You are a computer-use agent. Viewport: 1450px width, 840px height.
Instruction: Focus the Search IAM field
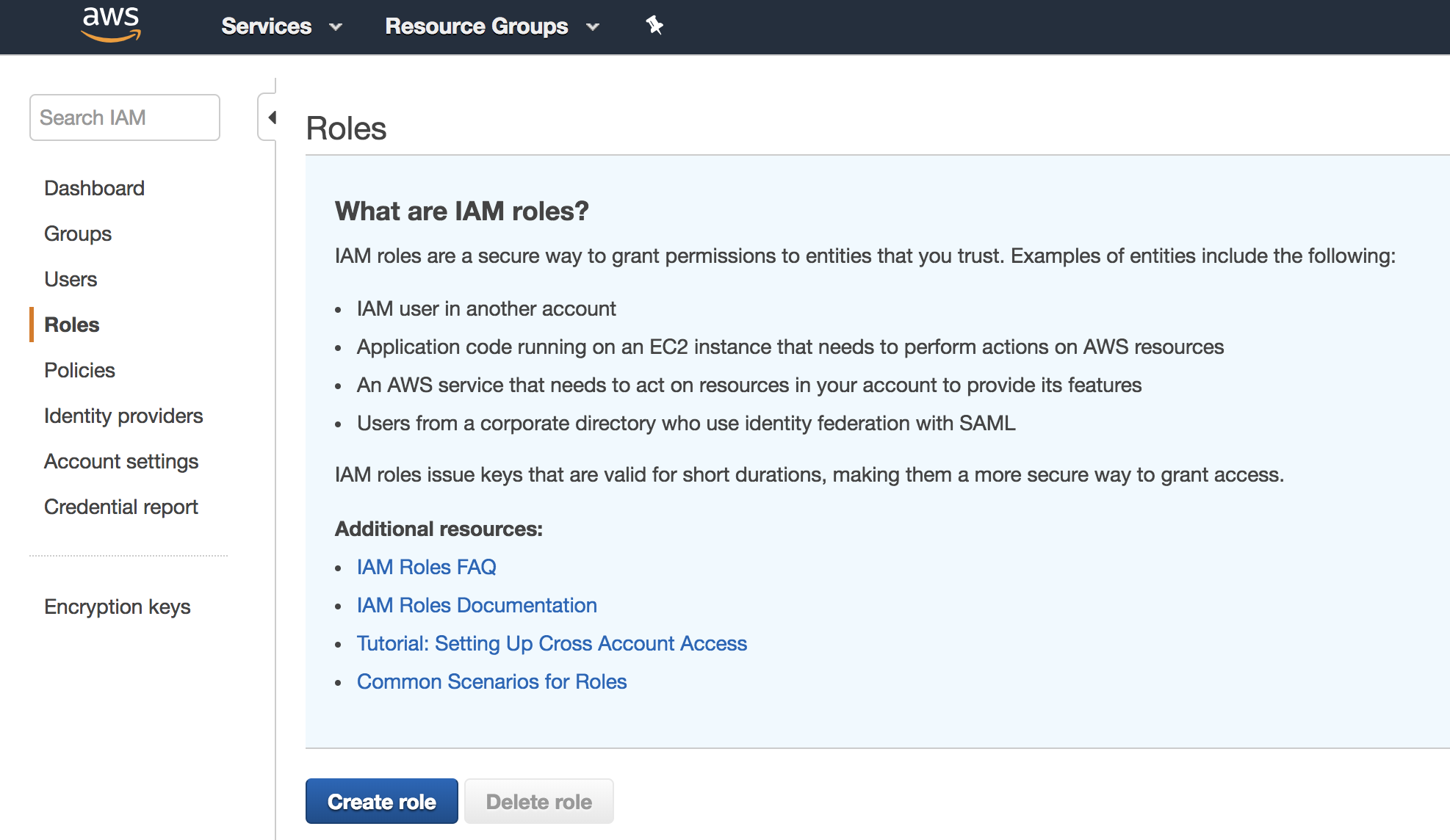tap(125, 117)
